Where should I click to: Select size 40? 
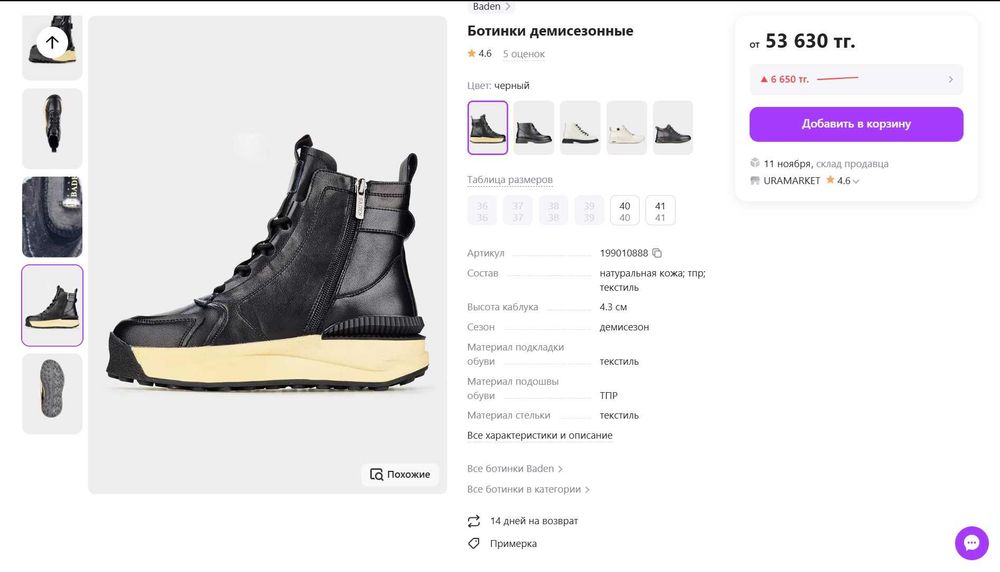(625, 211)
